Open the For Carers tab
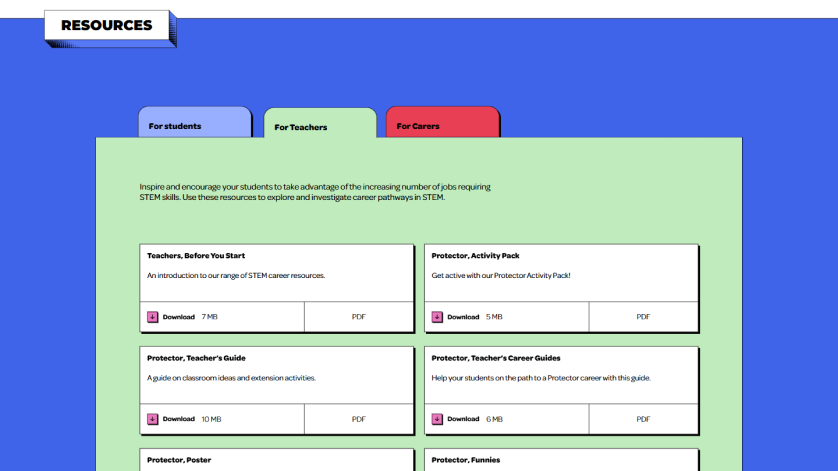The height and width of the screenshot is (471, 838). (443, 122)
